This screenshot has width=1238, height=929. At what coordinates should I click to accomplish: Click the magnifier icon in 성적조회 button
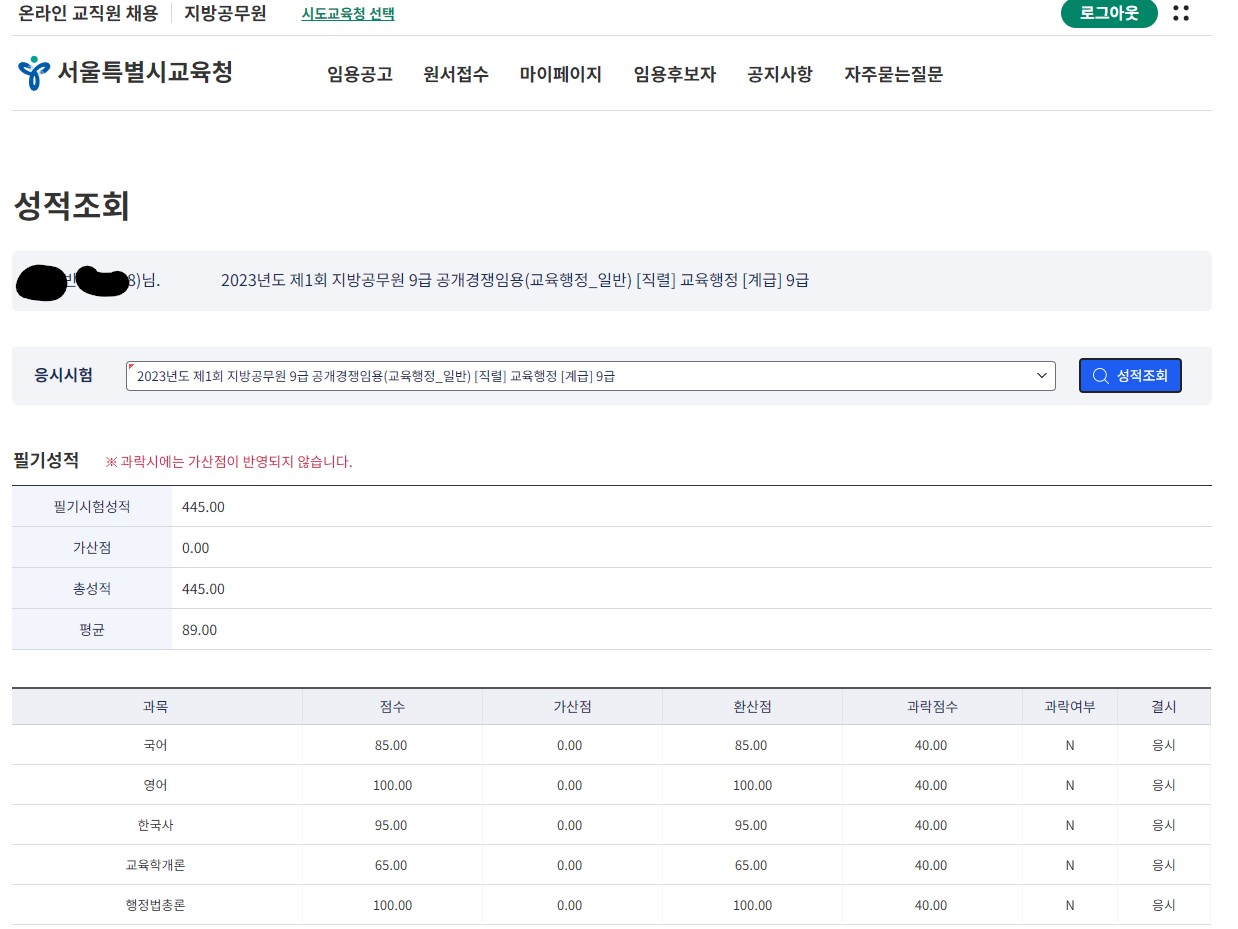tap(1100, 376)
